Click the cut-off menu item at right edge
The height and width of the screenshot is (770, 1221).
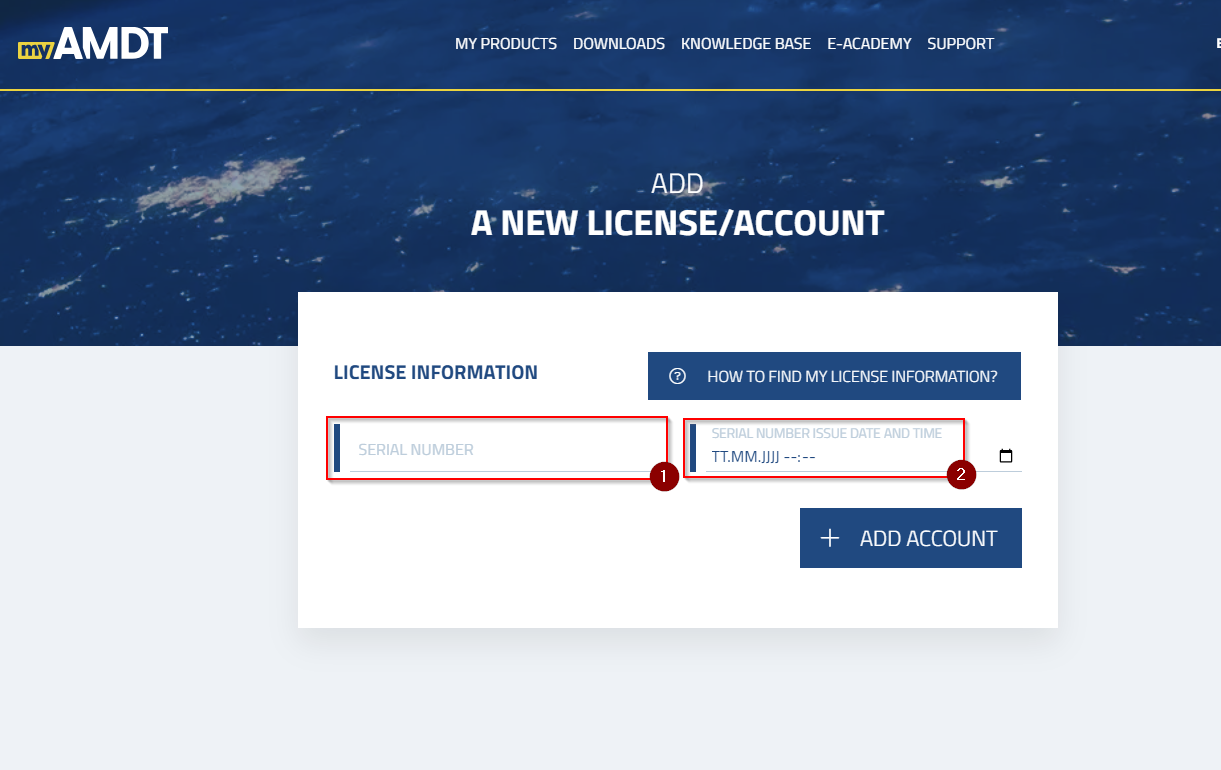[1217, 44]
